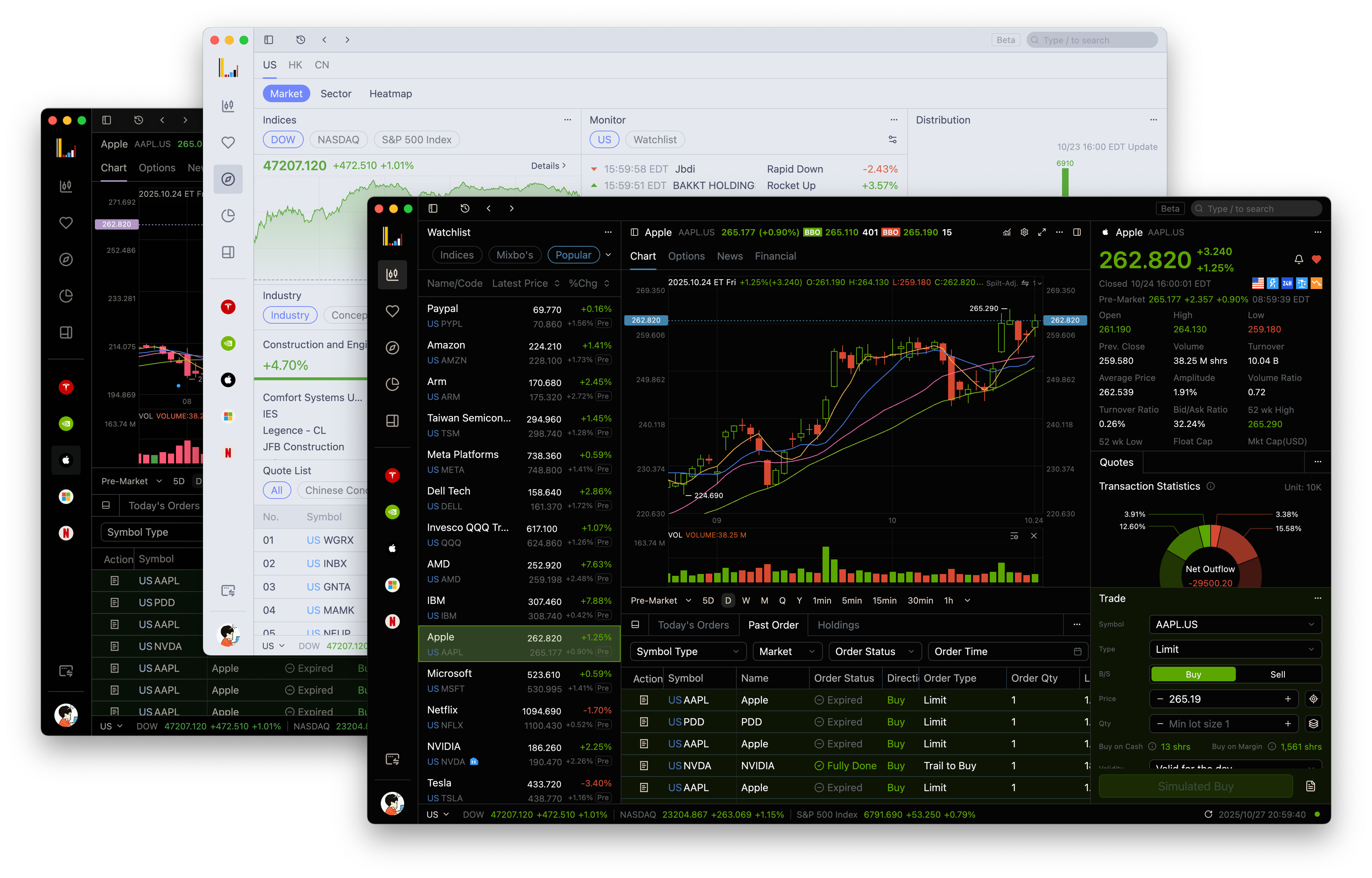Set price alert bell for Apple
The image size is (1372, 878).
click(1299, 259)
